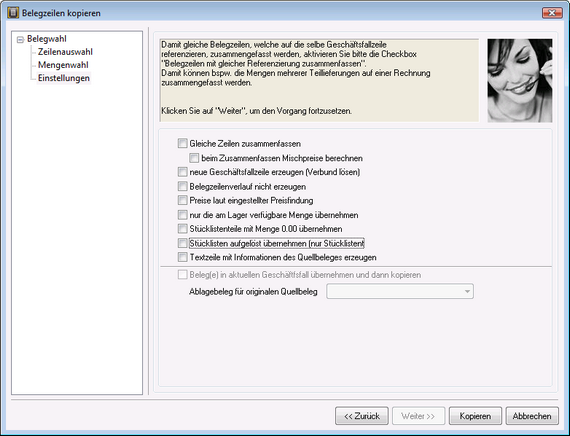Check Textzeile mit Informationen des Quellbeleges
Image resolution: width=570 pixels, height=436 pixels.
(x=182, y=257)
